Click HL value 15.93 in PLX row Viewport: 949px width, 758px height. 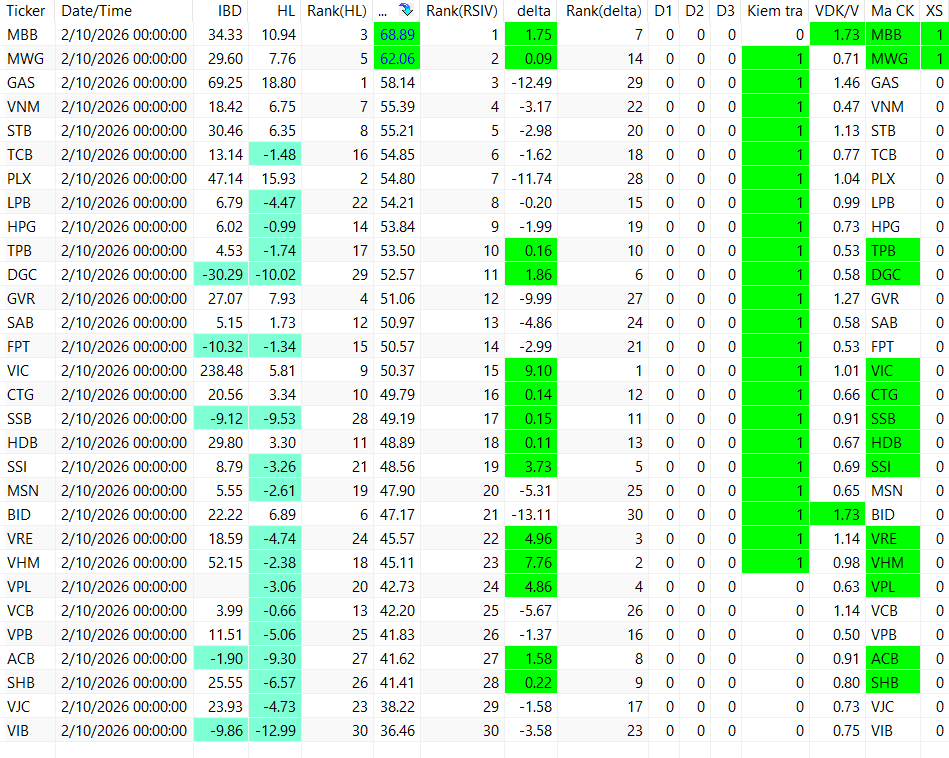[278, 179]
